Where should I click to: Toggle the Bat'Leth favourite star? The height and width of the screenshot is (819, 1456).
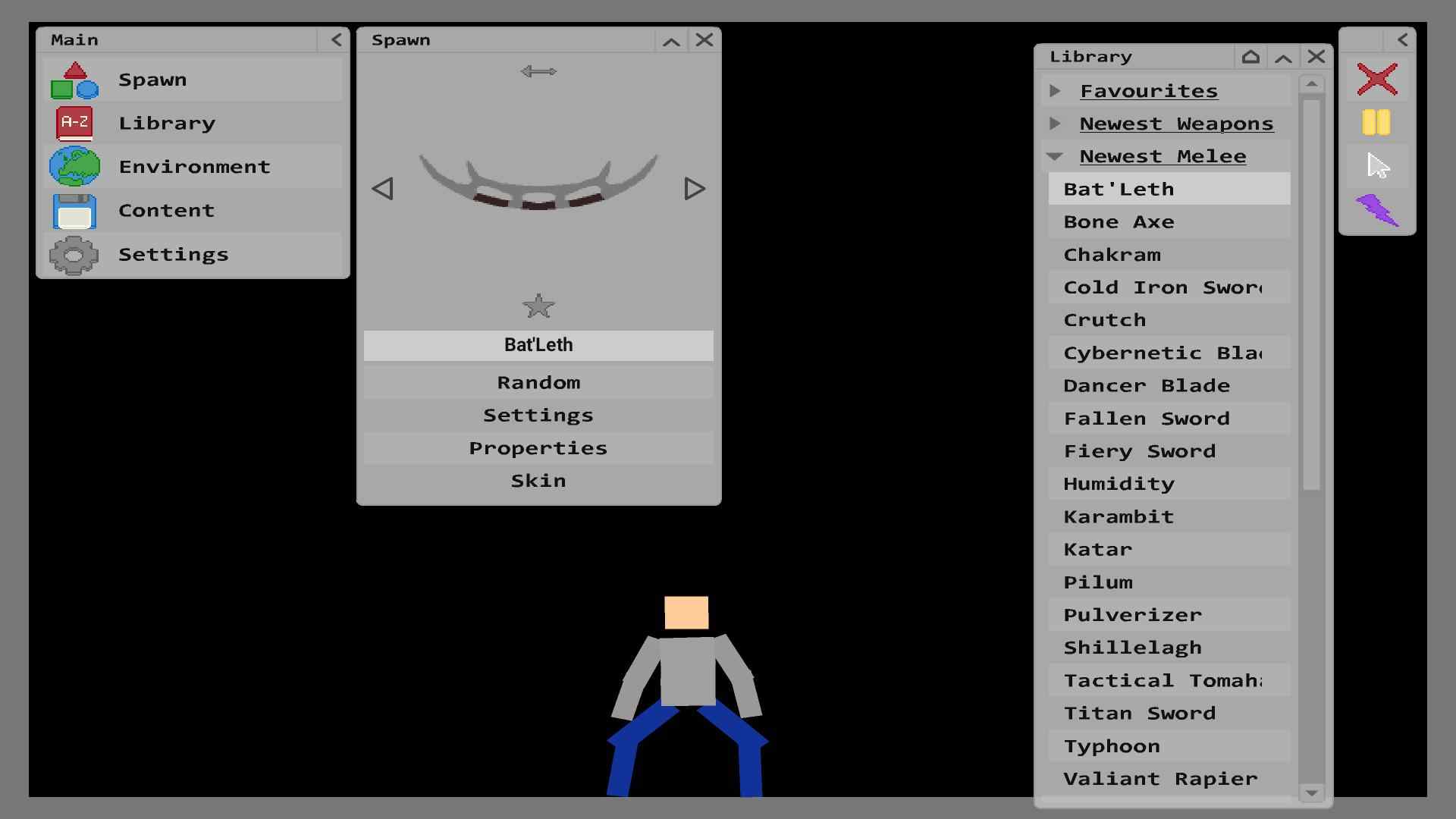pyautogui.click(x=538, y=306)
